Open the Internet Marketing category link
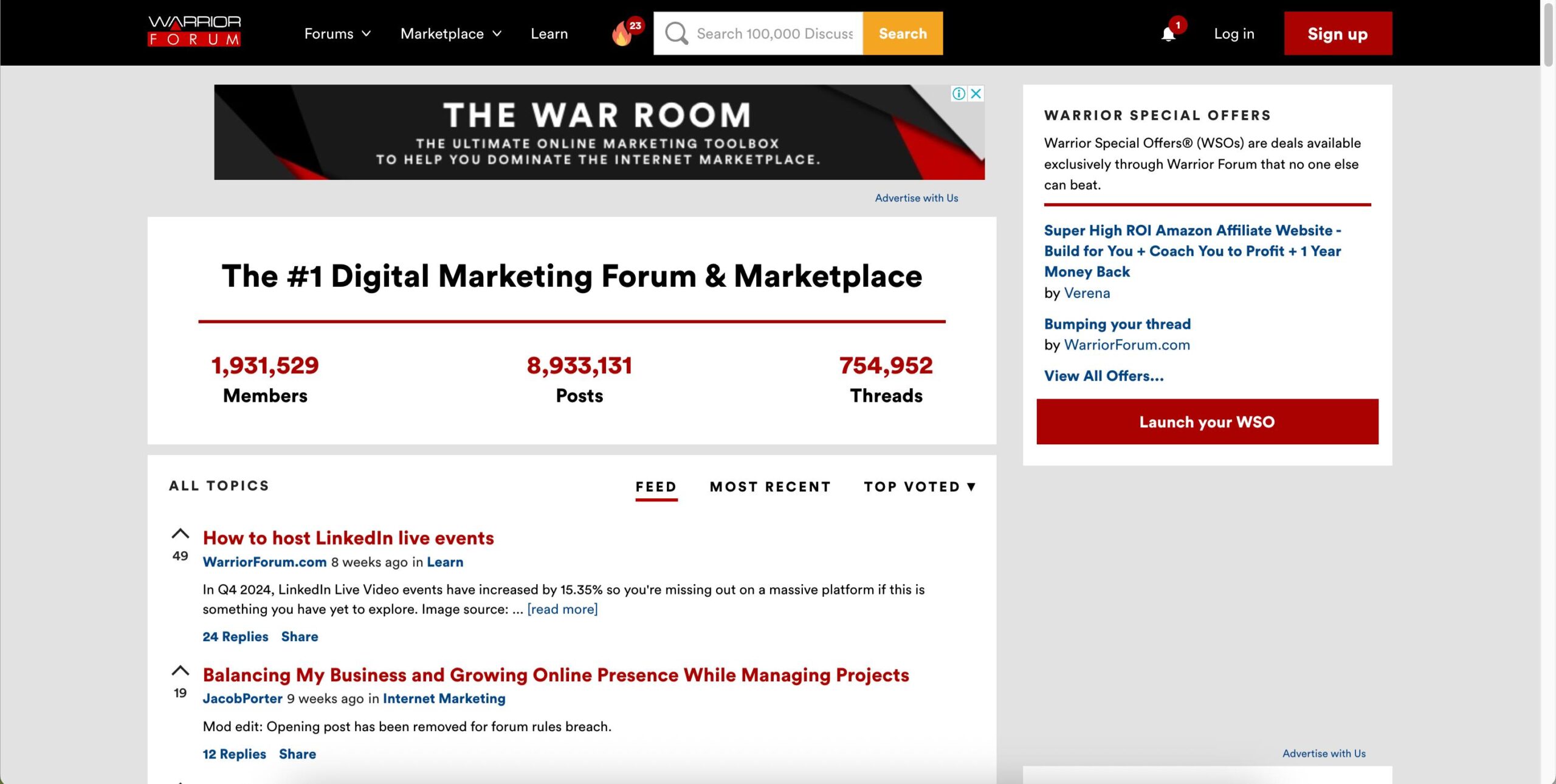 coord(444,699)
